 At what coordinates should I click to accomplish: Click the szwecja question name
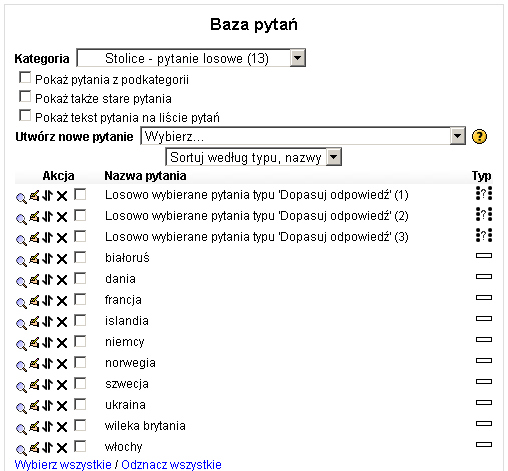pyautogui.click(x=127, y=384)
